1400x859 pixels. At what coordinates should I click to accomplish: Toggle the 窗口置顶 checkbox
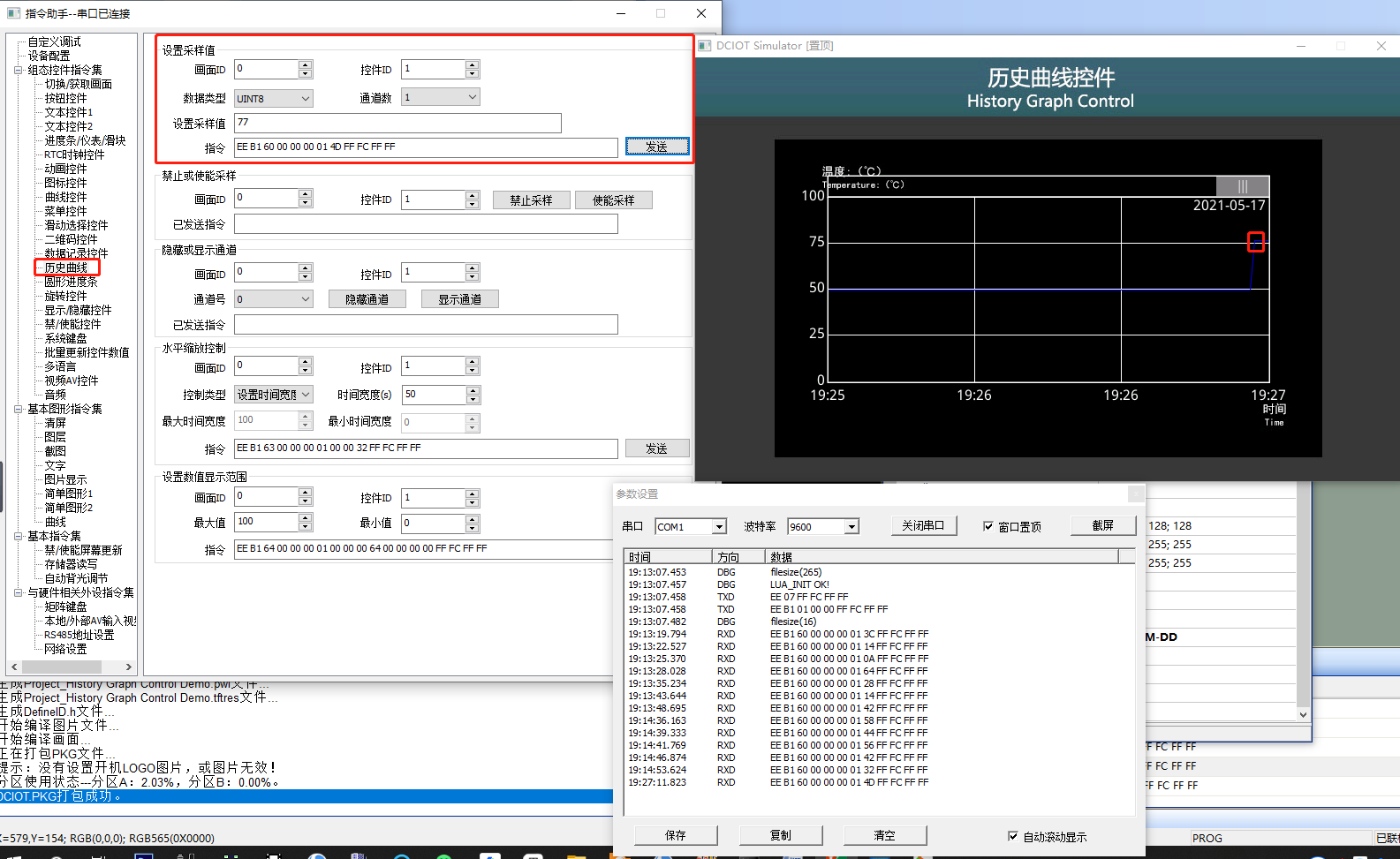[988, 526]
